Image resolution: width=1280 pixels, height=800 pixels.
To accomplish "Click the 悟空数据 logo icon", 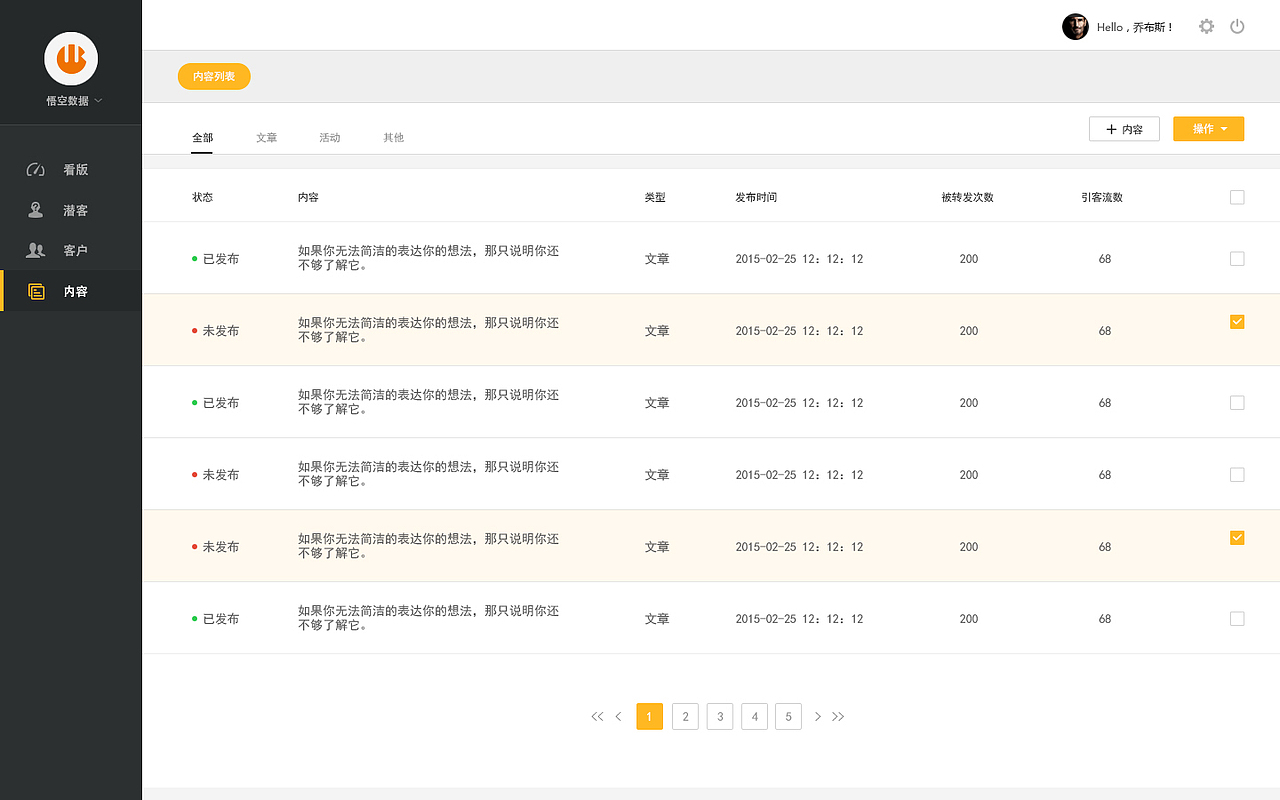I will (70, 59).
